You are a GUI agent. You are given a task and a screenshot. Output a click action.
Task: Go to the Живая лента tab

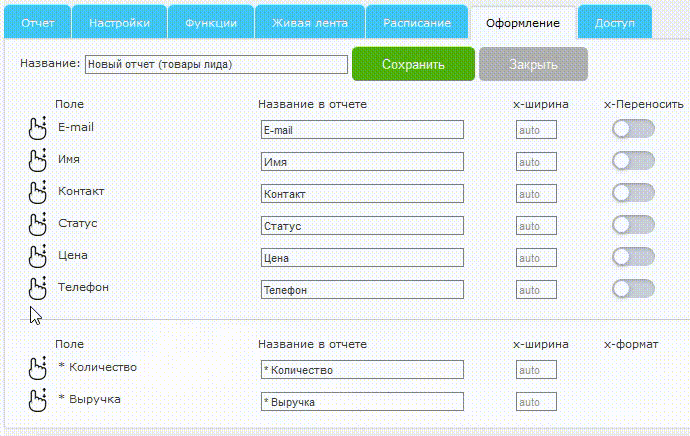309,22
